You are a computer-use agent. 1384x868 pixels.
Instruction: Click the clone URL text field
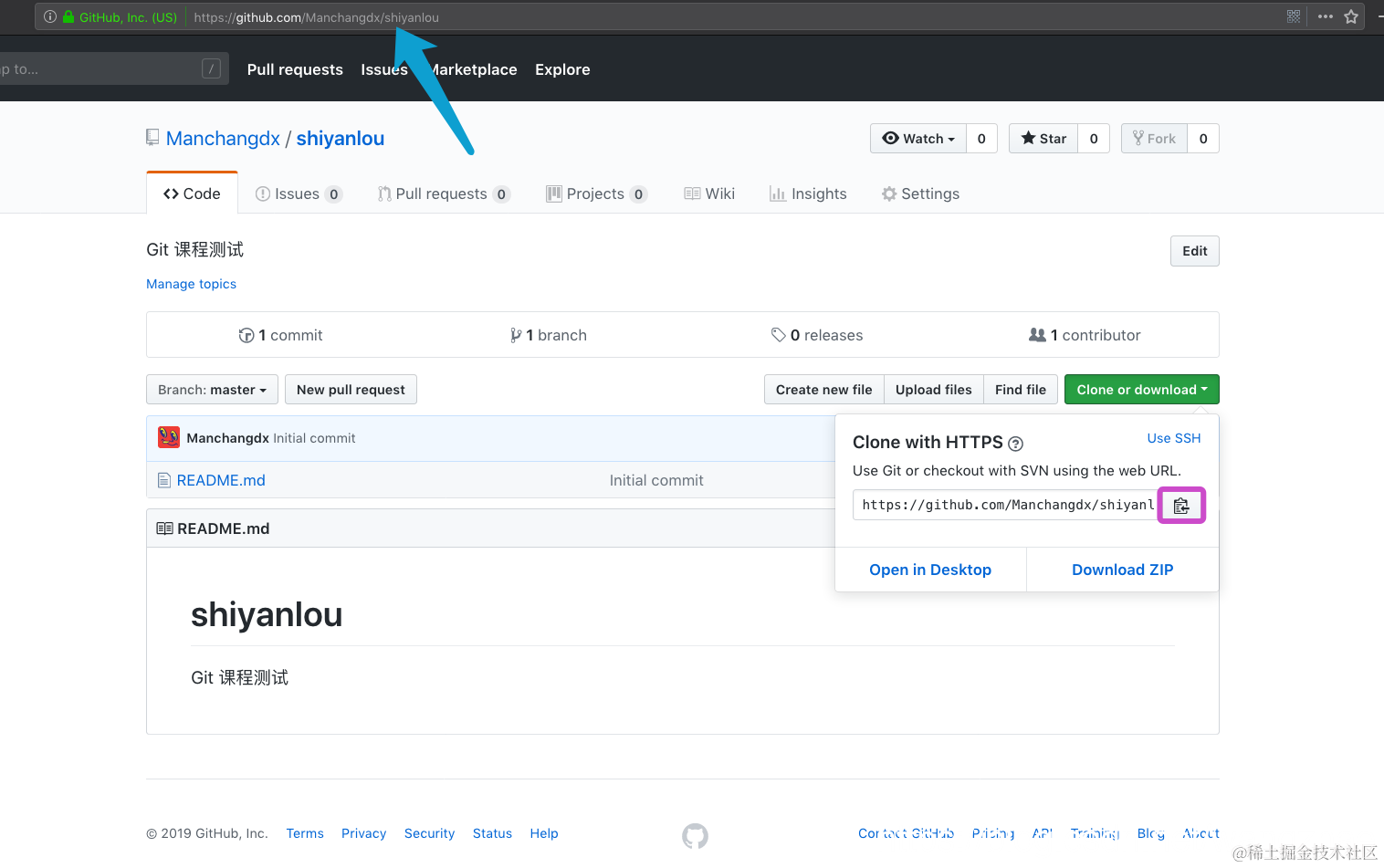[x=1005, y=505]
